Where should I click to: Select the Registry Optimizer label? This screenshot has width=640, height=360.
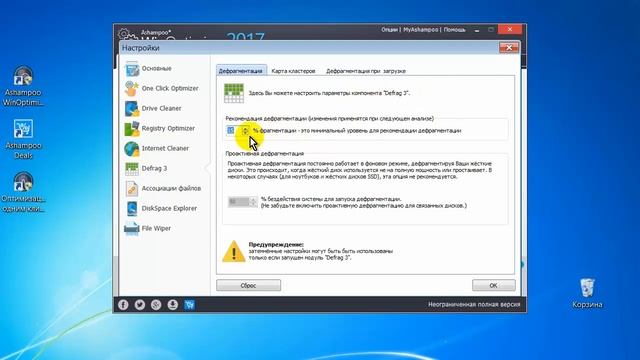tap(168, 129)
